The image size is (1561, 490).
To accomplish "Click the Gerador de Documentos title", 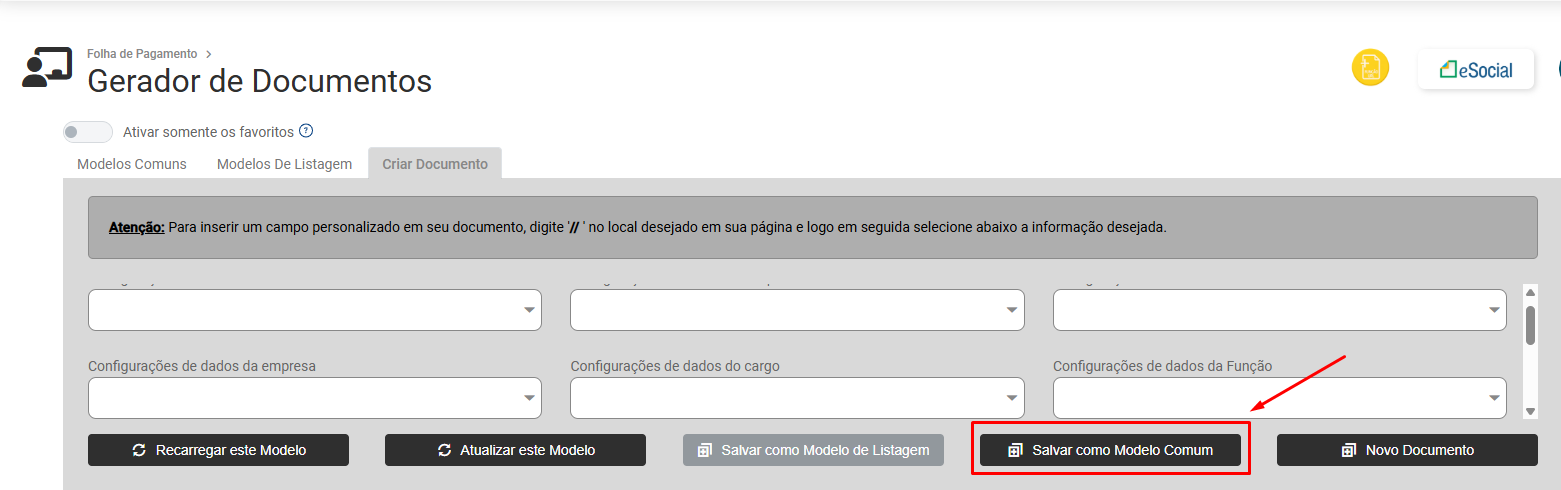I will point(260,81).
